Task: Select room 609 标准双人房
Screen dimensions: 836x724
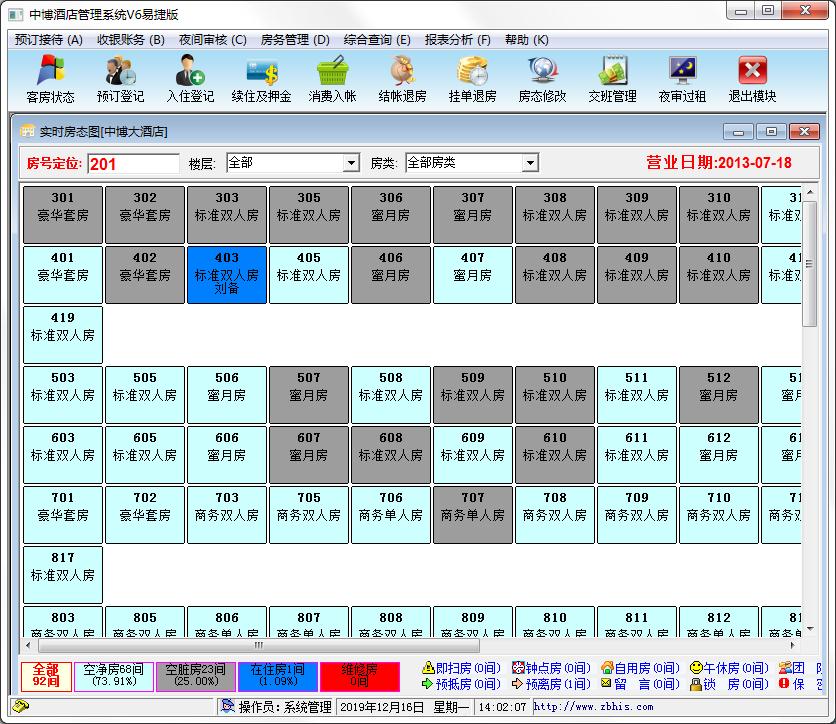Action: coord(473,454)
